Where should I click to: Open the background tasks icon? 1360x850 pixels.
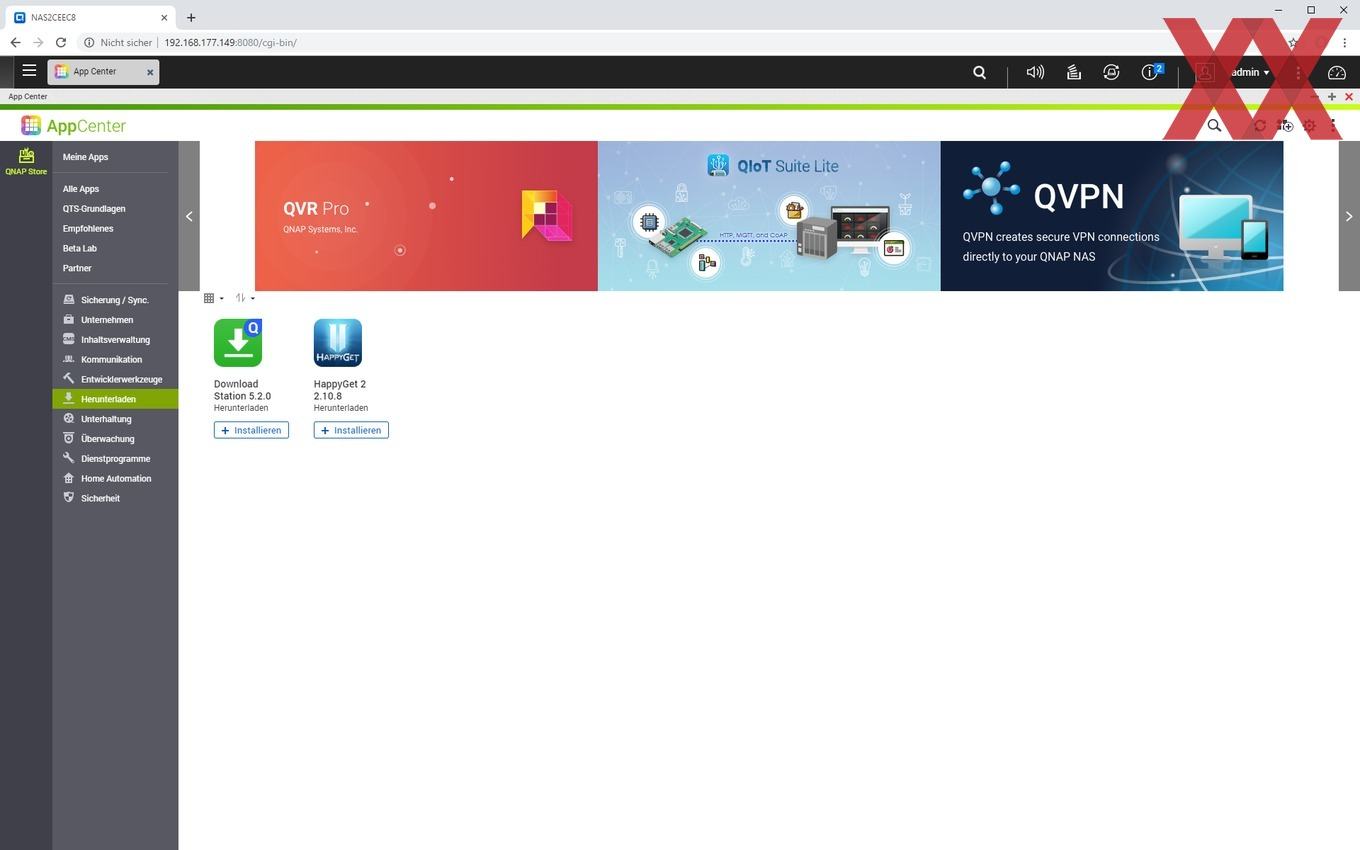pos(1073,72)
